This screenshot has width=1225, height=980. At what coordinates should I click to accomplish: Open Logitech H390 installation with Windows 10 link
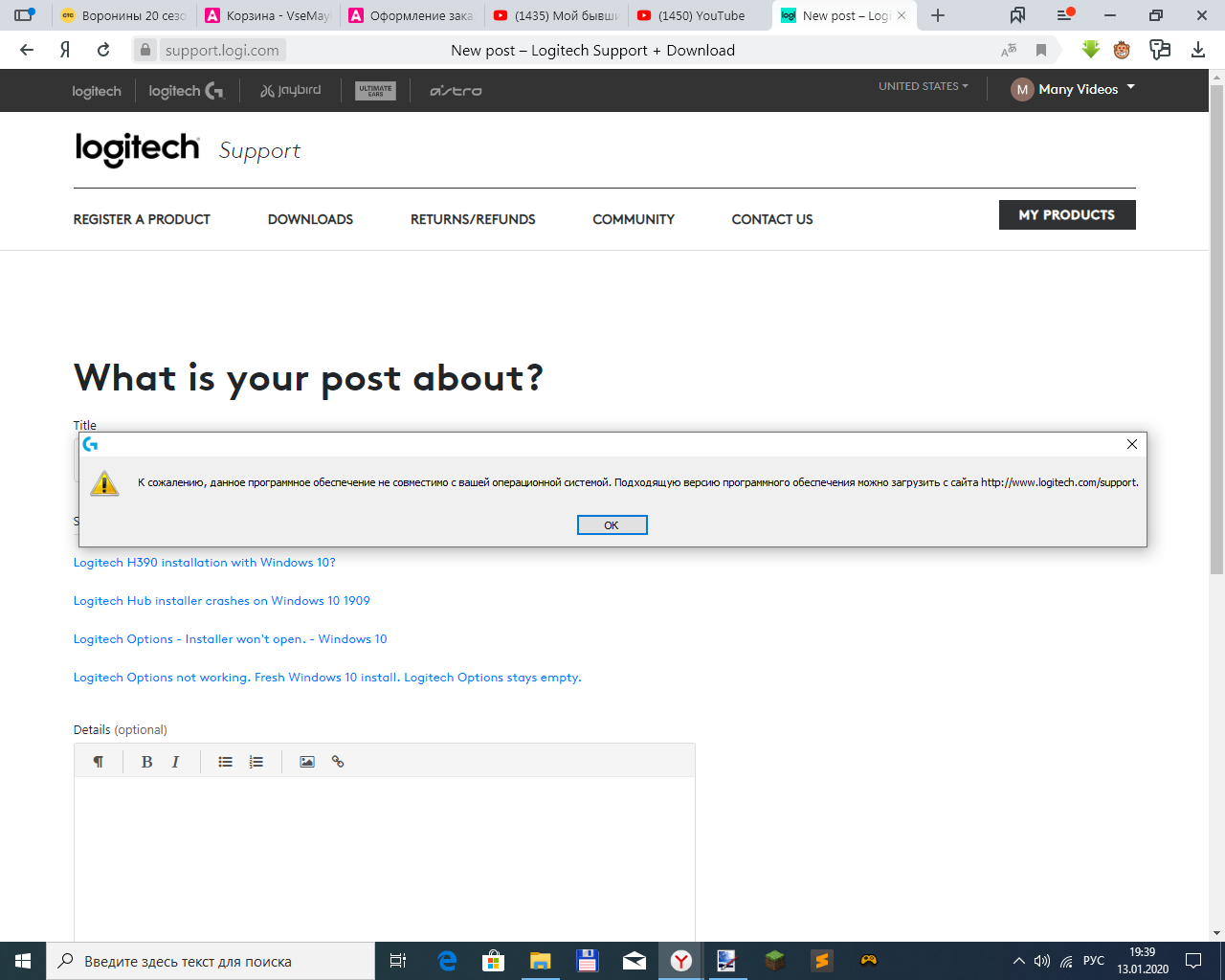[205, 563]
